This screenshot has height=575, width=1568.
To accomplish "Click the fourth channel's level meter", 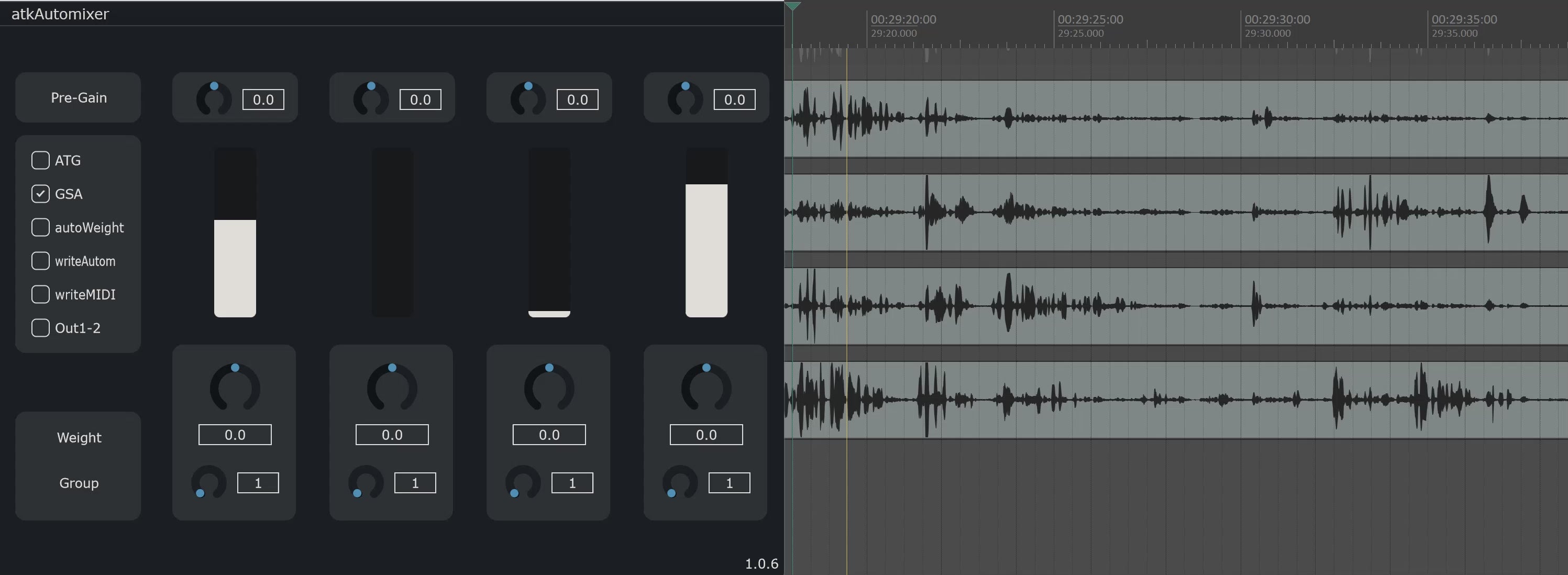I will click(x=706, y=231).
